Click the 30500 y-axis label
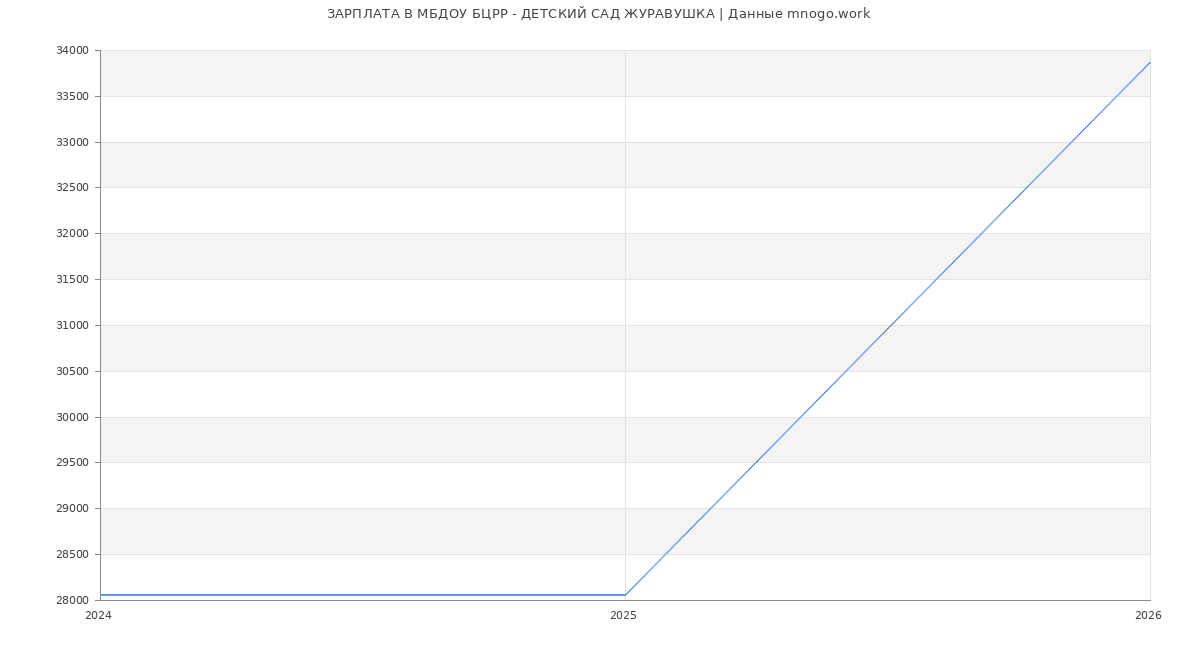This screenshot has width=1200, height=650. click(74, 372)
